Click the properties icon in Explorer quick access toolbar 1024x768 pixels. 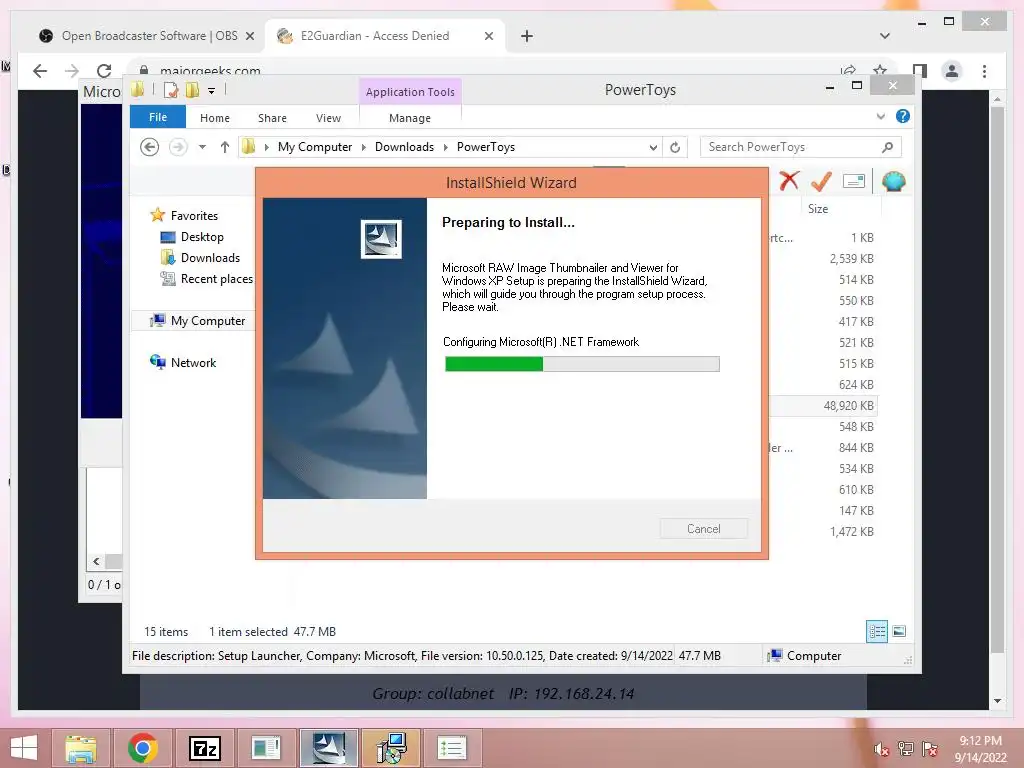[x=170, y=90]
